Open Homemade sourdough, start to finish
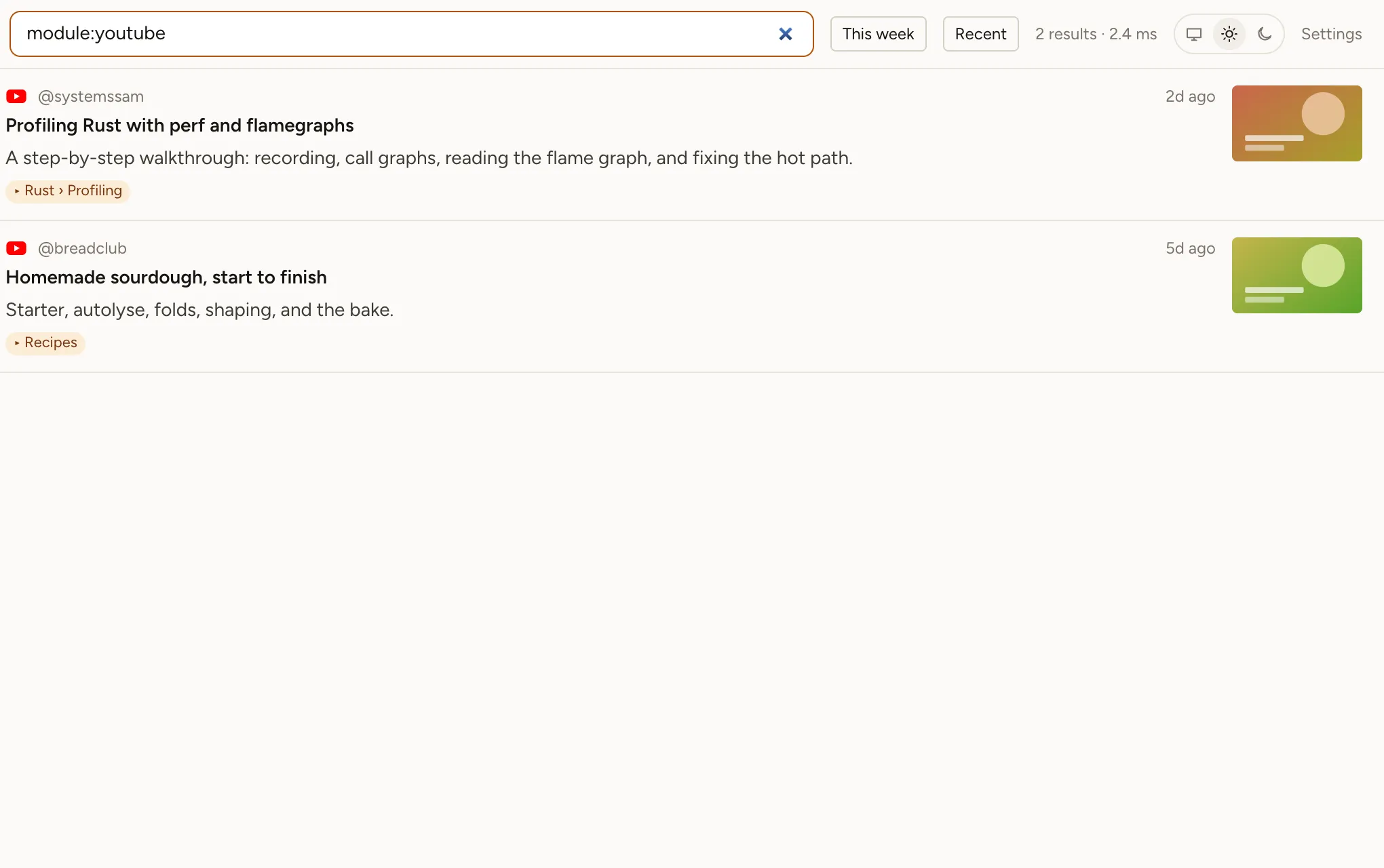1384x868 pixels. 166,277
